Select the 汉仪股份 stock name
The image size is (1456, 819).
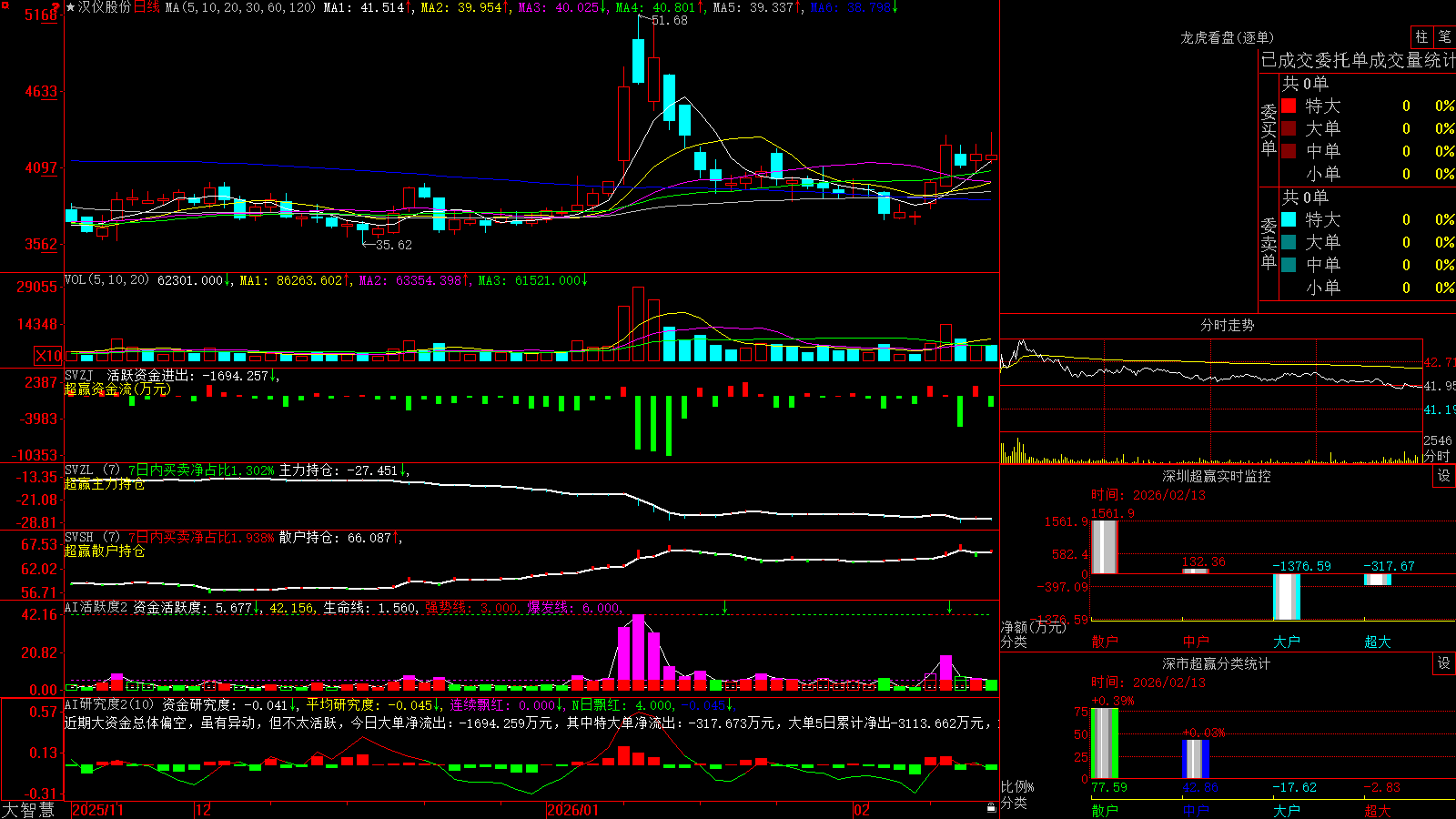[x=105, y=7]
